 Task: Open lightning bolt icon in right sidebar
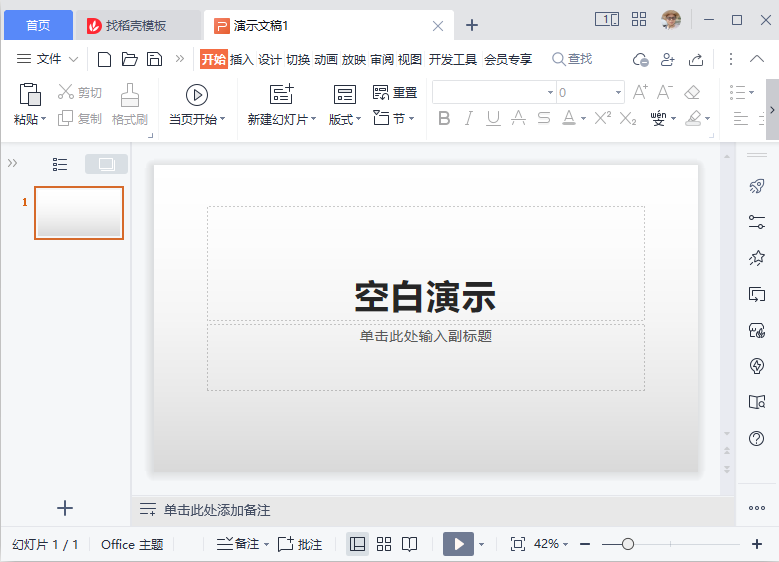point(757,366)
